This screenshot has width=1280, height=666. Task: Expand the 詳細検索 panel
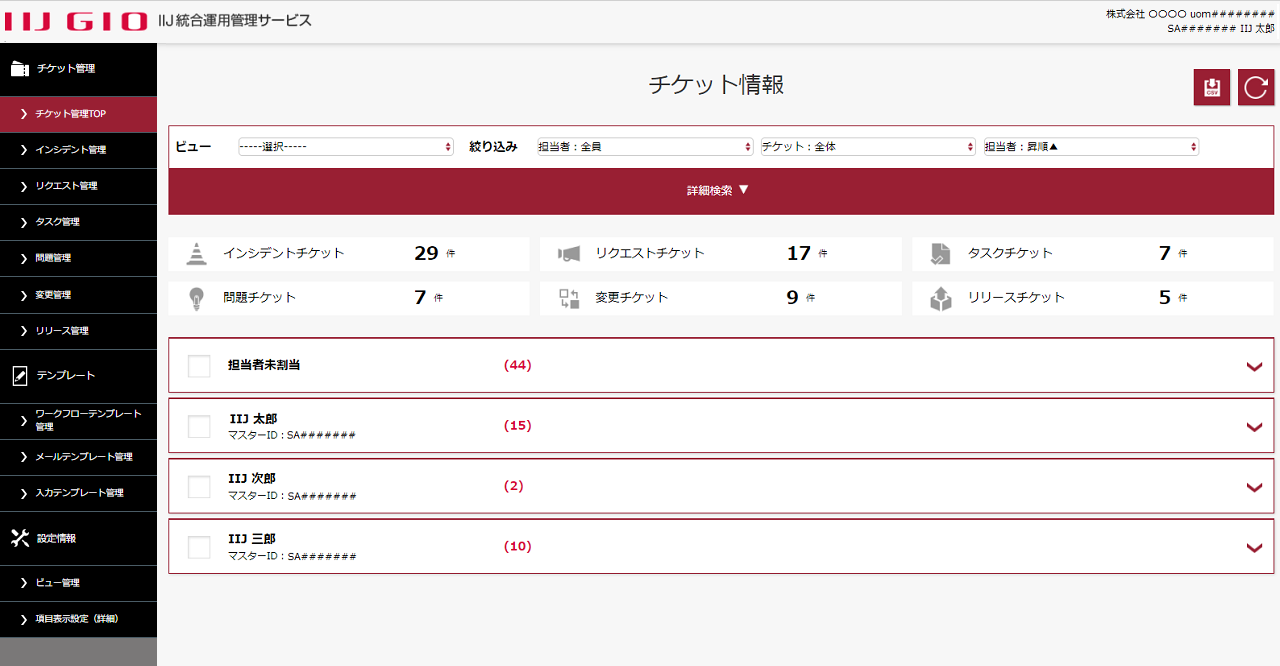coord(721,191)
